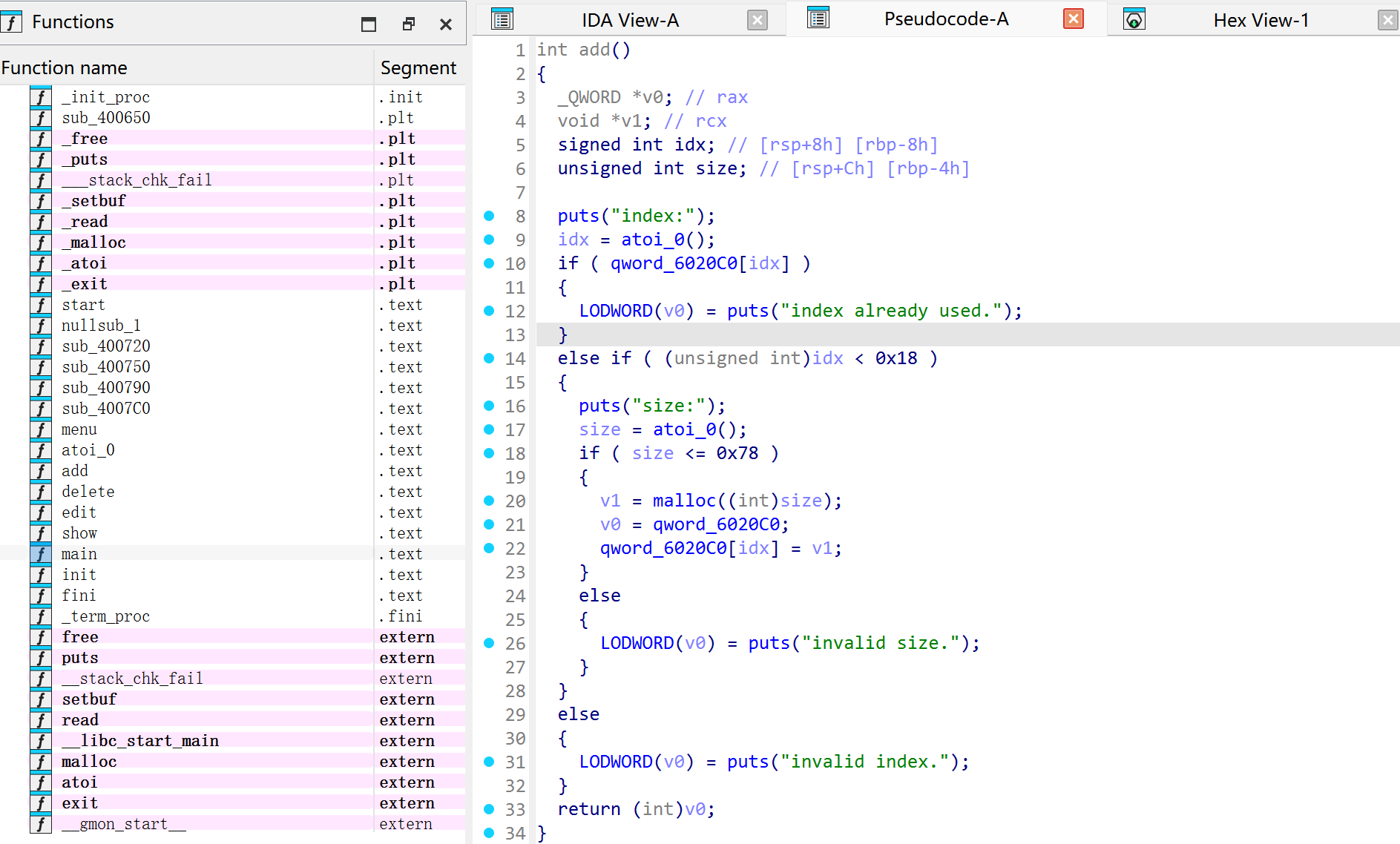
Task: Click the Pseudocode-A tab icon
Action: (818, 19)
